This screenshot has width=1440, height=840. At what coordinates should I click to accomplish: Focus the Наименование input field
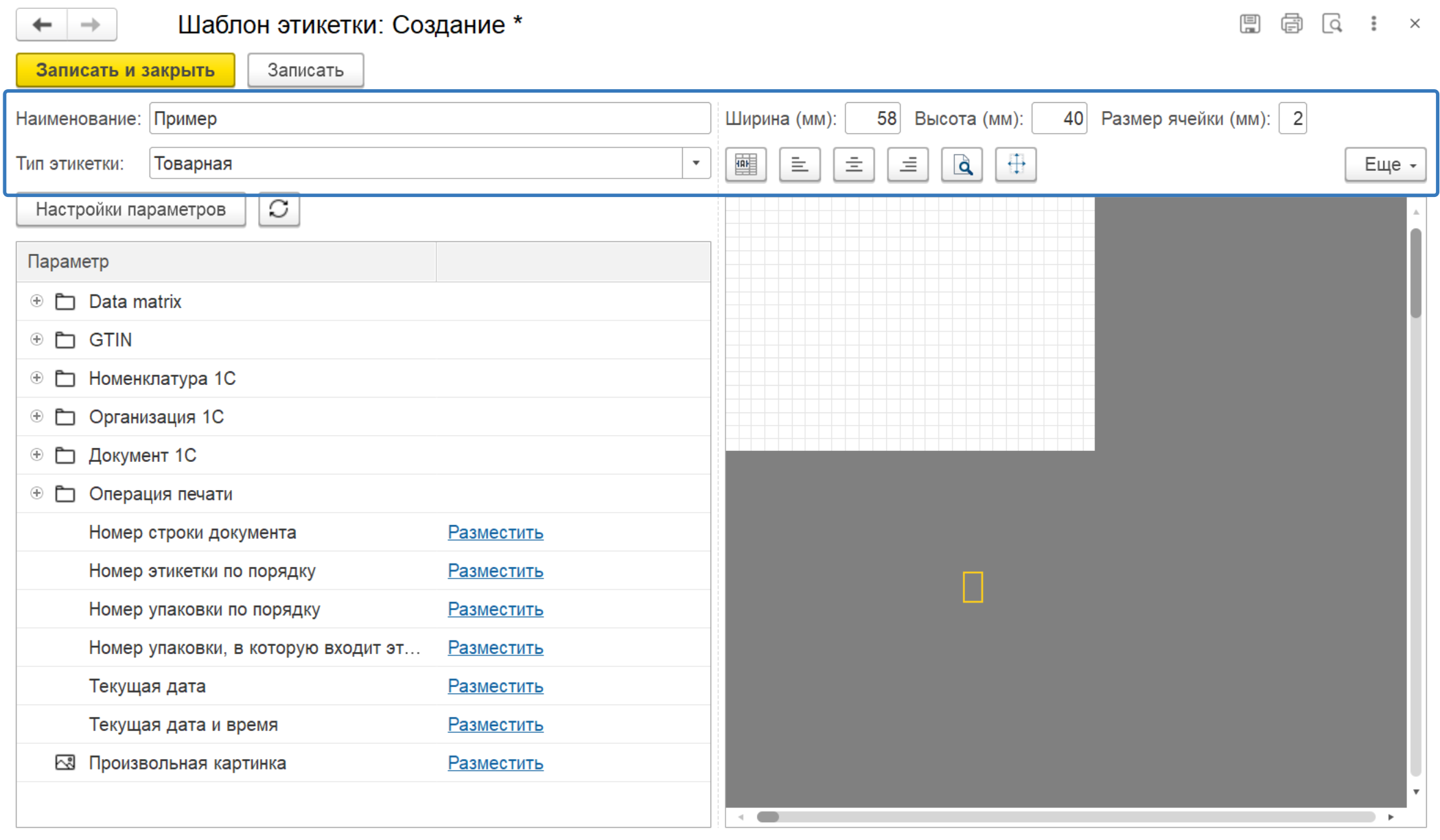[x=430, y=119]
